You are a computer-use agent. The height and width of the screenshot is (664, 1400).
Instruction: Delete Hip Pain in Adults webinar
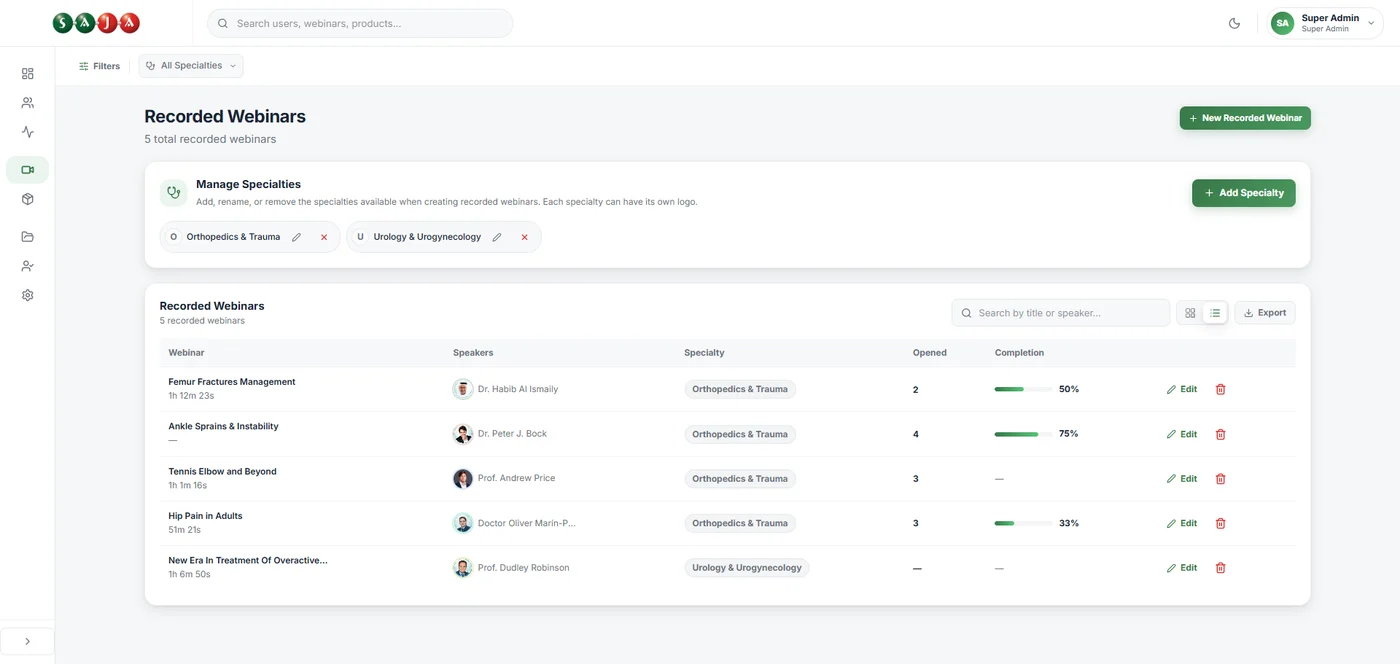point(1220,523)
